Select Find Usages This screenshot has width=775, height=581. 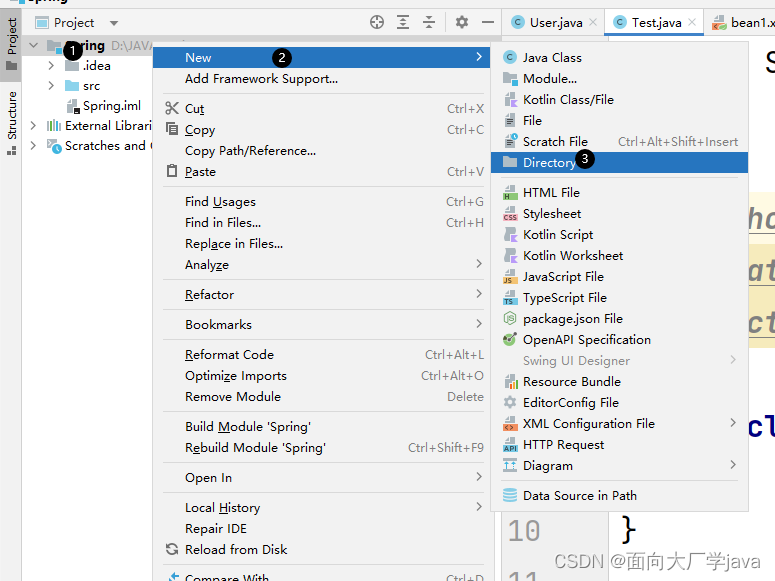(x=323, y=202)
